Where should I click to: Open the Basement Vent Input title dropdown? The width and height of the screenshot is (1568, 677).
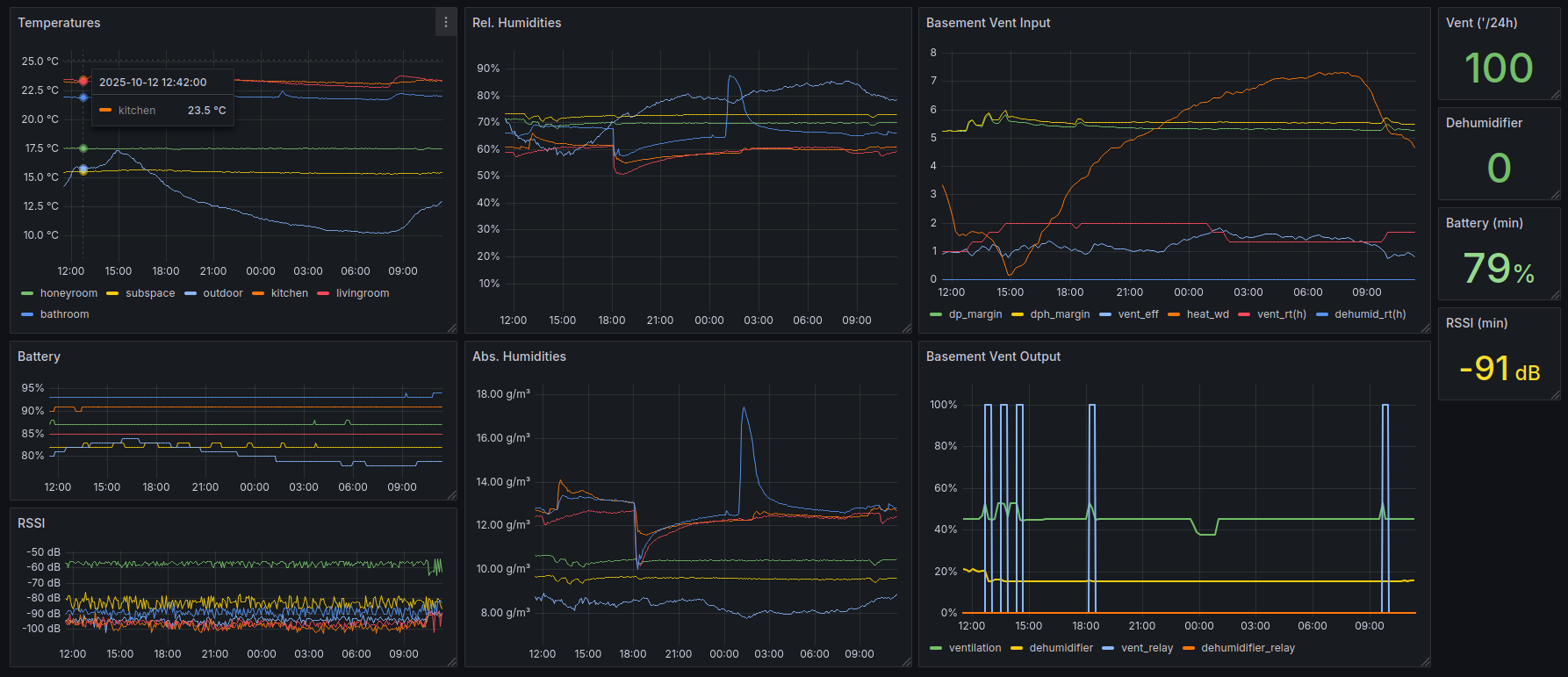tap(988, 23)
